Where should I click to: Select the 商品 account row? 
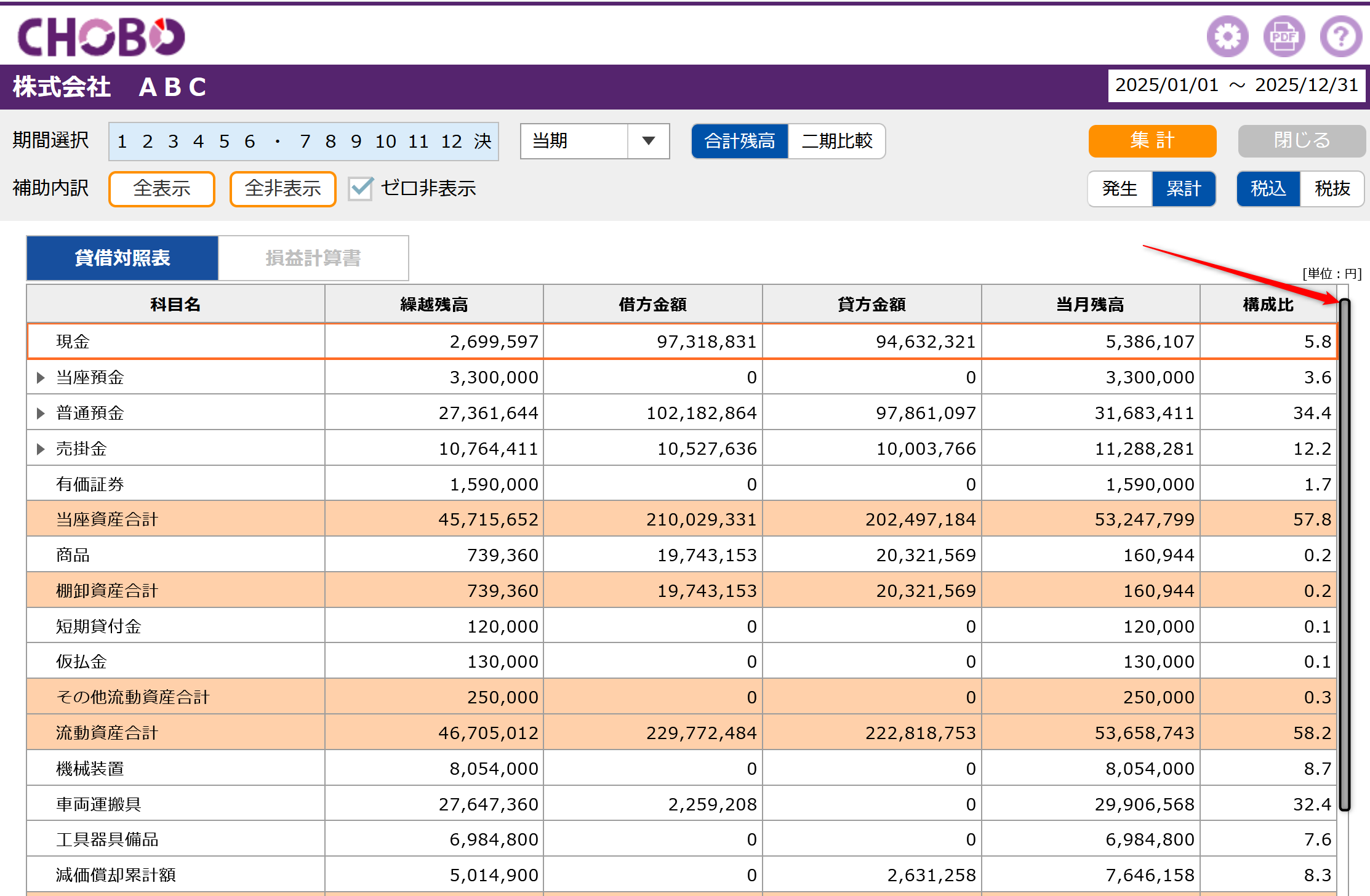682,555
